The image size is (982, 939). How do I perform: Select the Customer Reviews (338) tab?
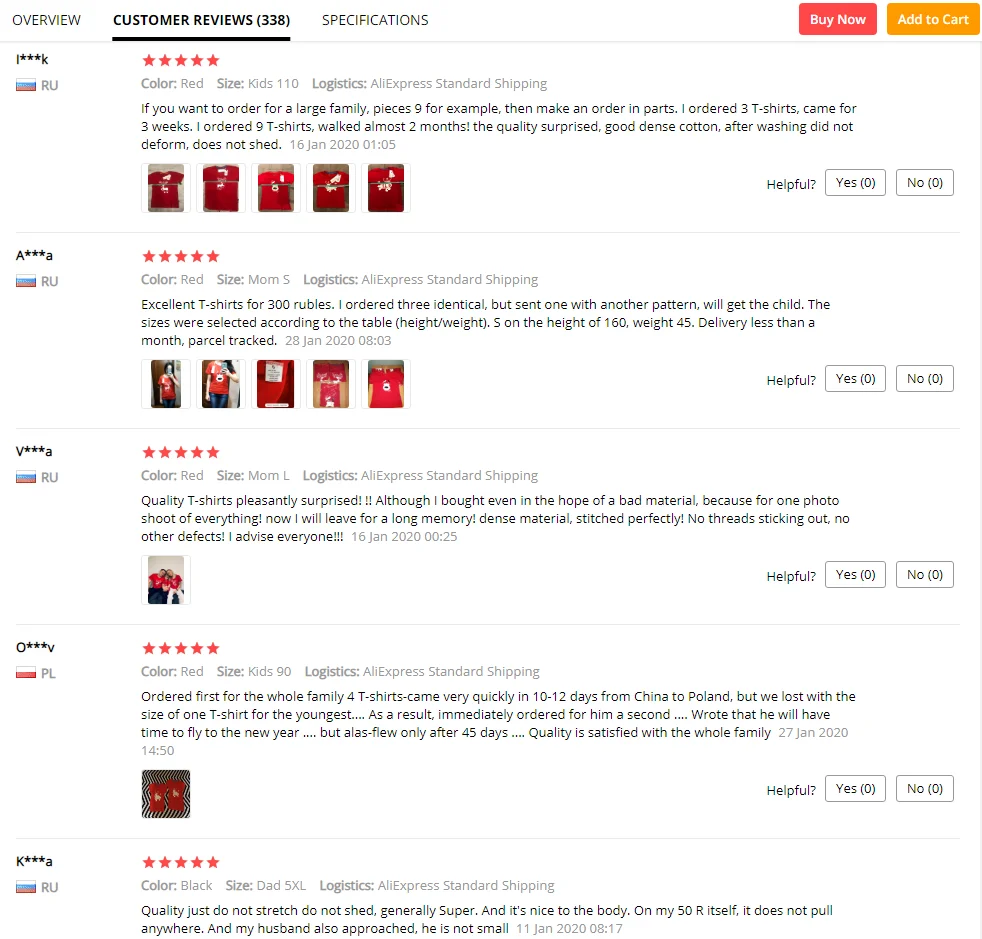pyautogui.click(x=201, y=20)
